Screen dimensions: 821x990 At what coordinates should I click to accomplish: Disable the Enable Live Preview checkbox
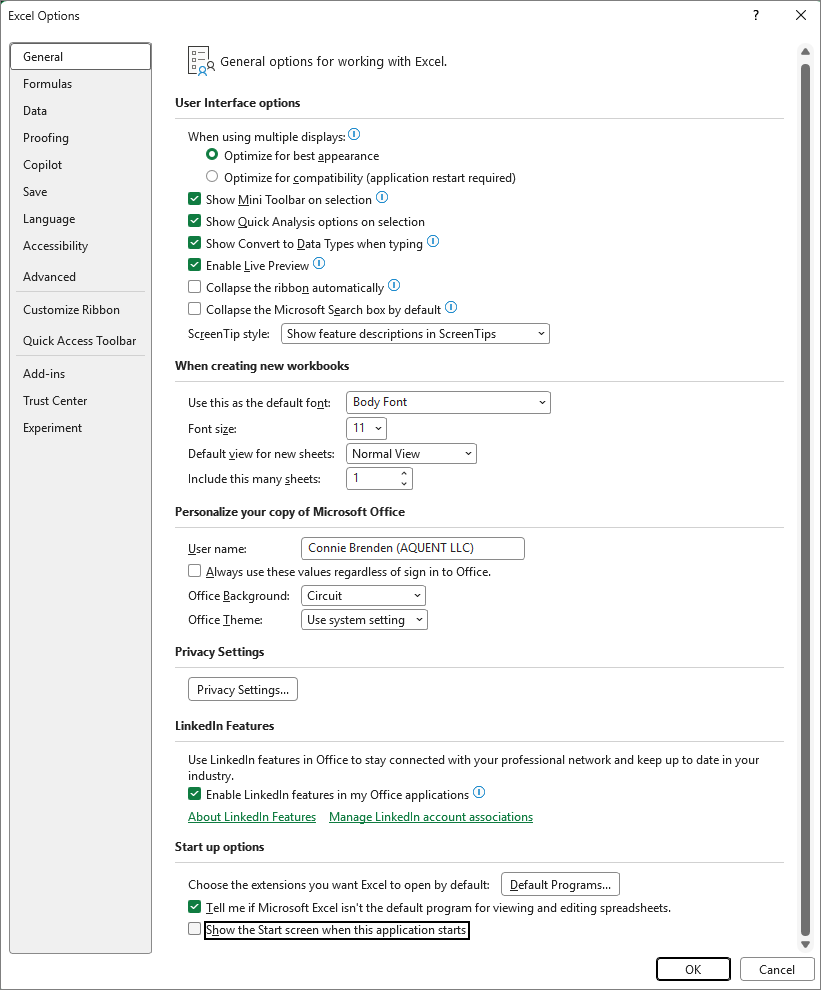[x=195, y=265]
